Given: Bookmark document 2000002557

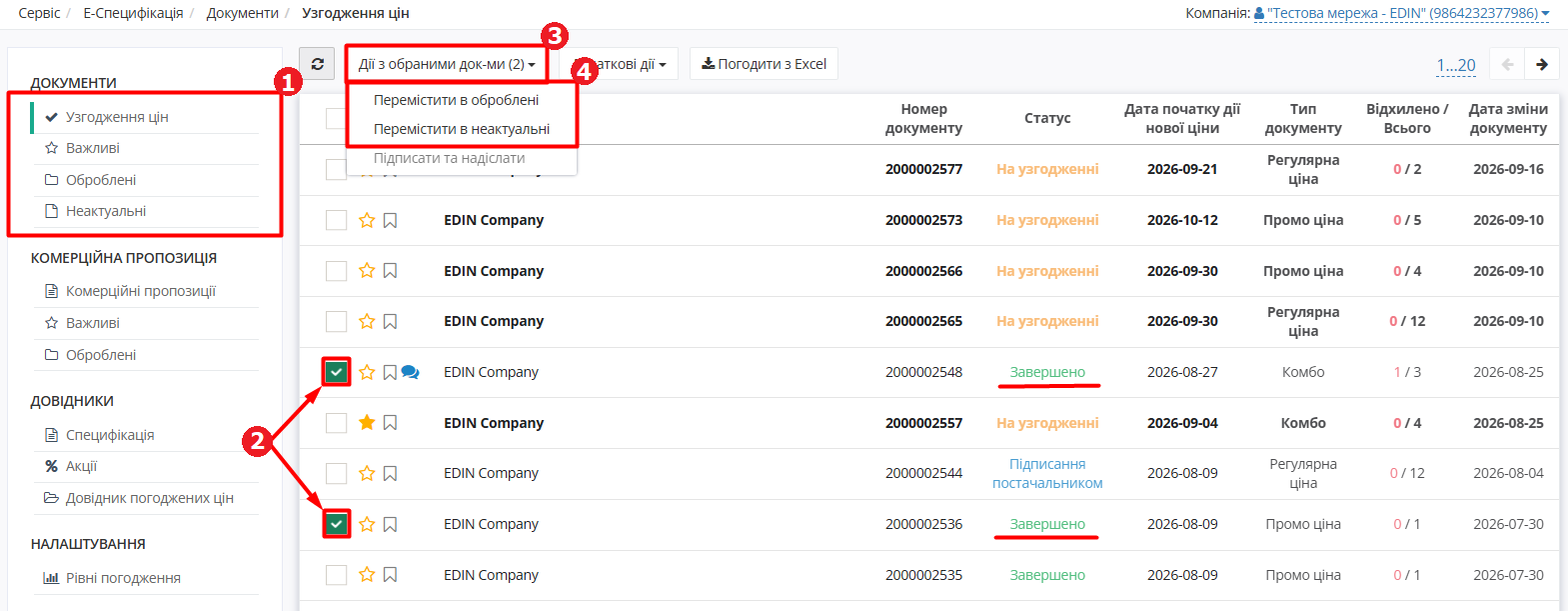Looking at the screenshot, I should pos(390,423).
